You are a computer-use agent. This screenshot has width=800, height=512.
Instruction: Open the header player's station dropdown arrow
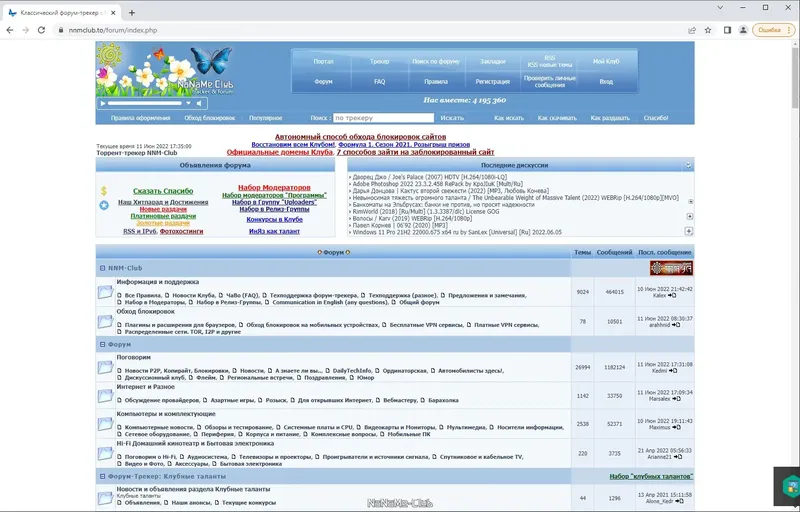click(188, 103)
